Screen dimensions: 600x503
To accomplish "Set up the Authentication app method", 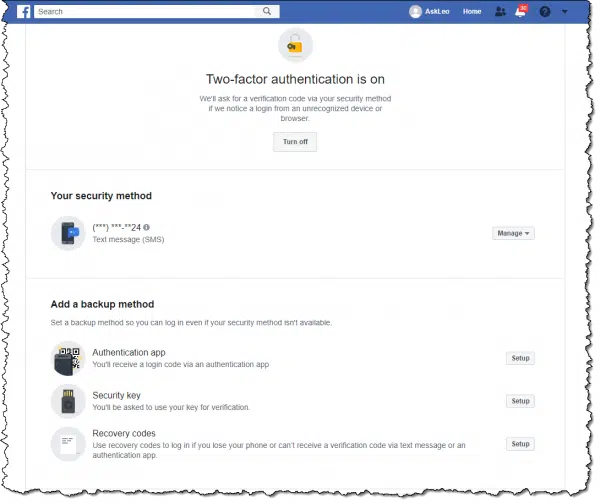I will click(520, 358).
